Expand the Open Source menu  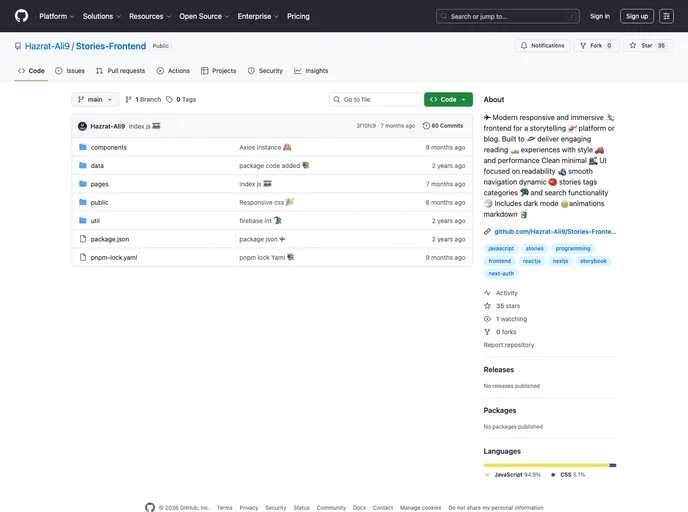(x=204, y=16)
